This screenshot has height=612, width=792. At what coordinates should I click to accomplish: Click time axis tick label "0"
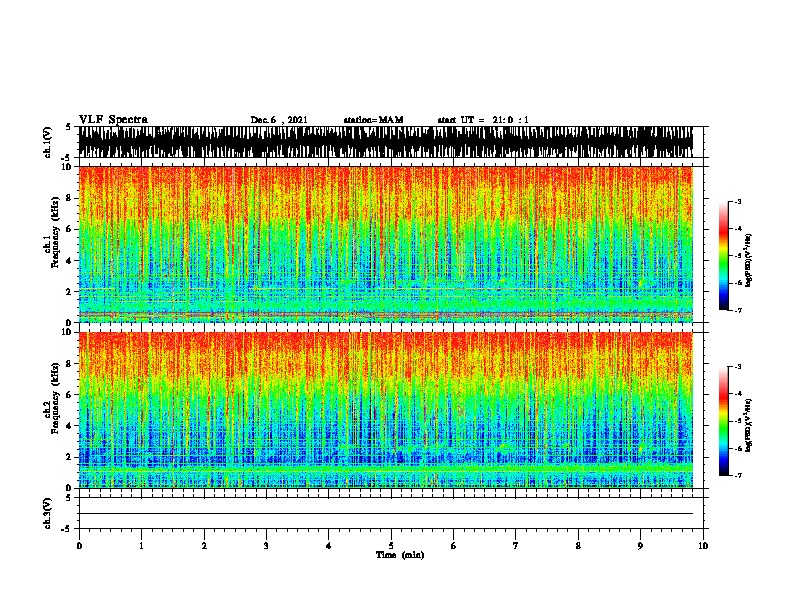(79, 546)
